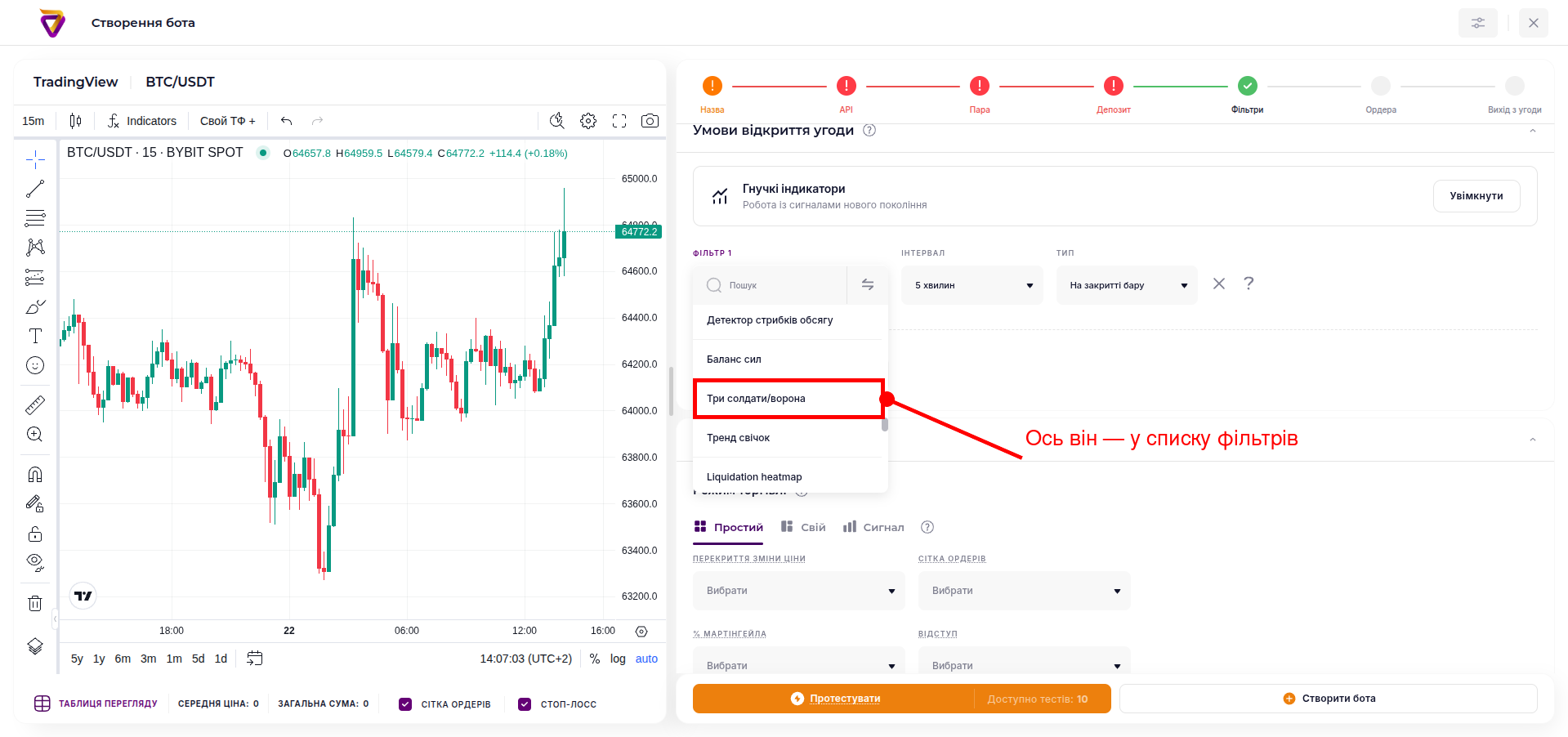This screenshot has height=737, width=1568.
Task: Toggle fullscreen mode on the chart
Action: click(619, 121)
